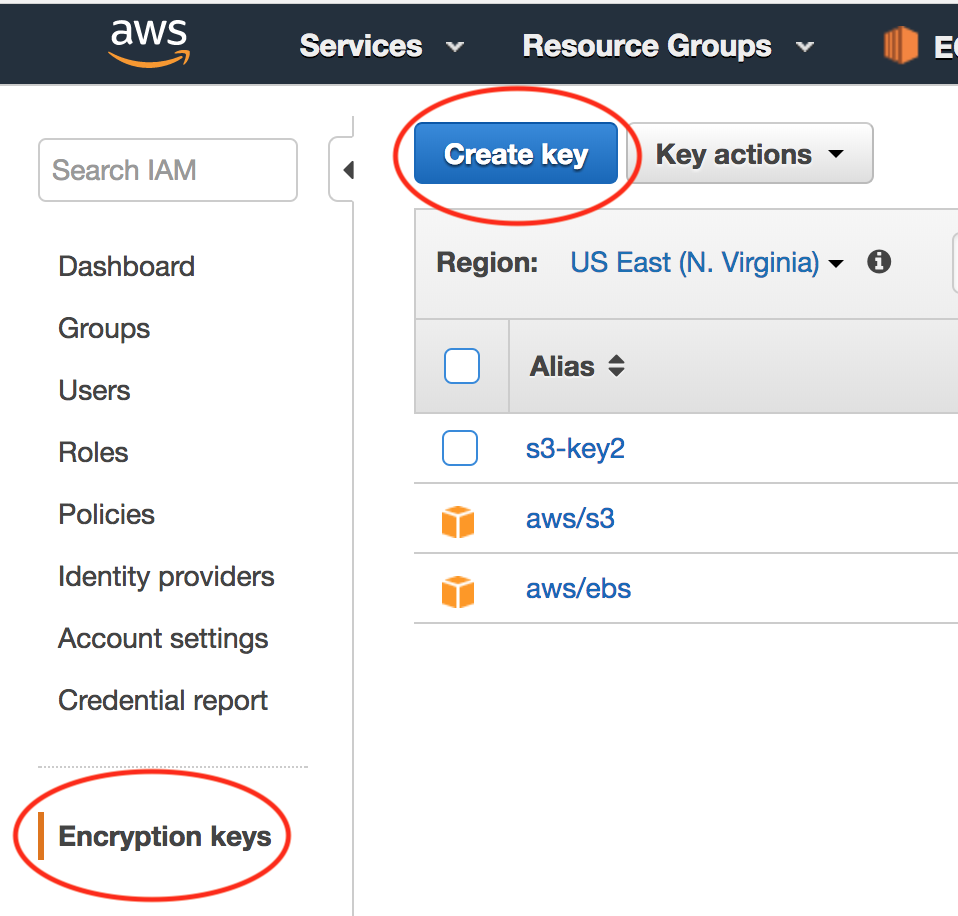958x916 pixels.
Task: Click the aws/ebs orange key icon
Action: [458, 590]
